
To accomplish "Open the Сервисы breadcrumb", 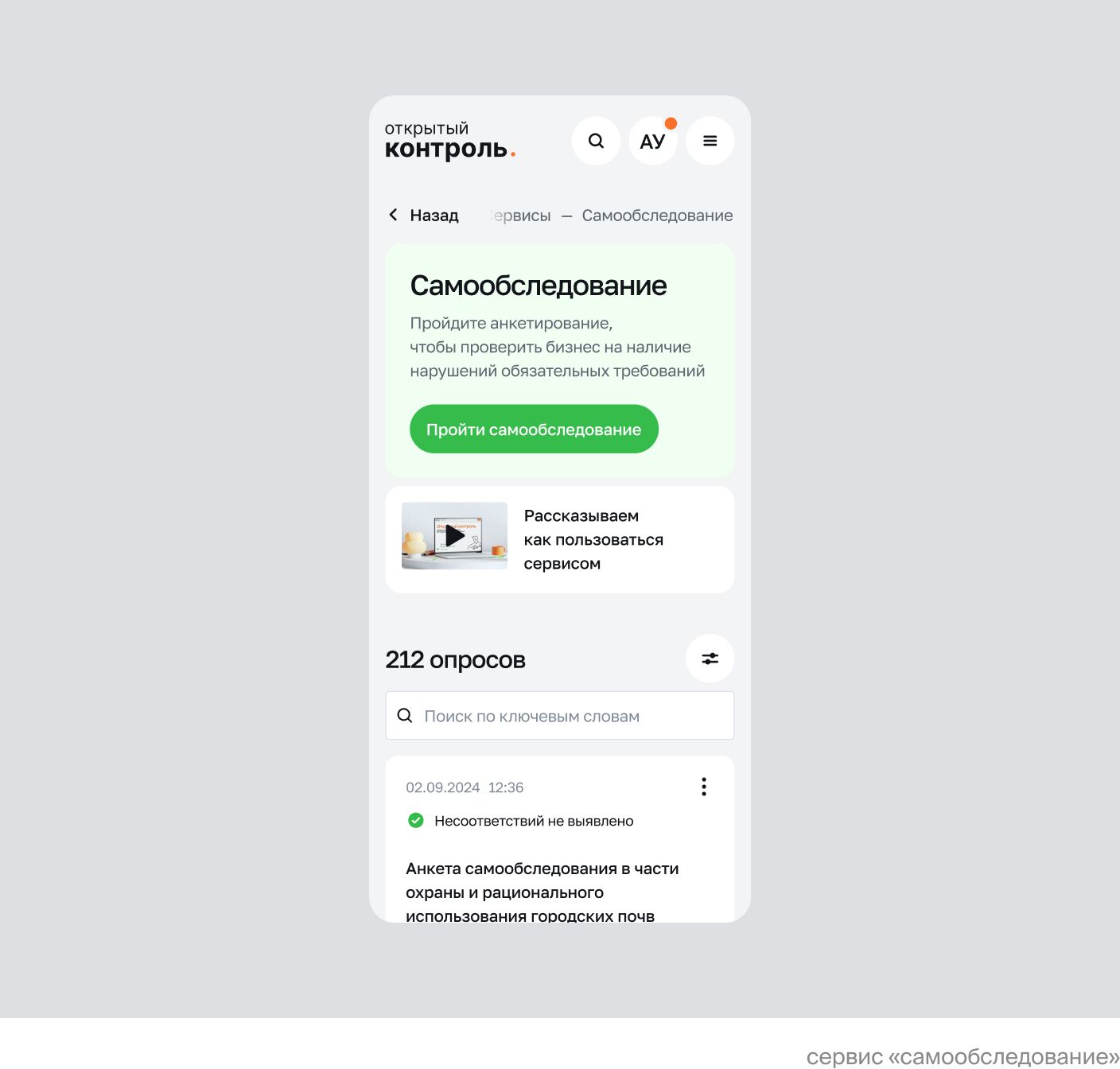I will pyautogui.click(x=521, y=216).
